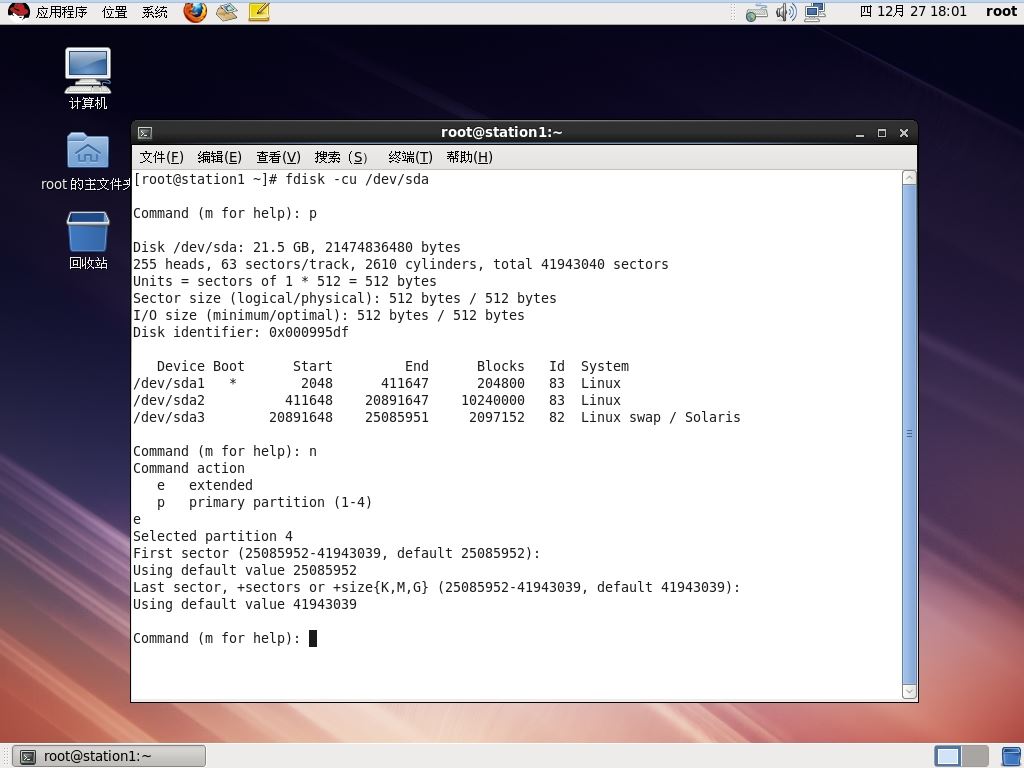This screenshot has height=768, width=1024.
Task: Open terminal 文件(F) menu
Action: click(x=161, y=157)
